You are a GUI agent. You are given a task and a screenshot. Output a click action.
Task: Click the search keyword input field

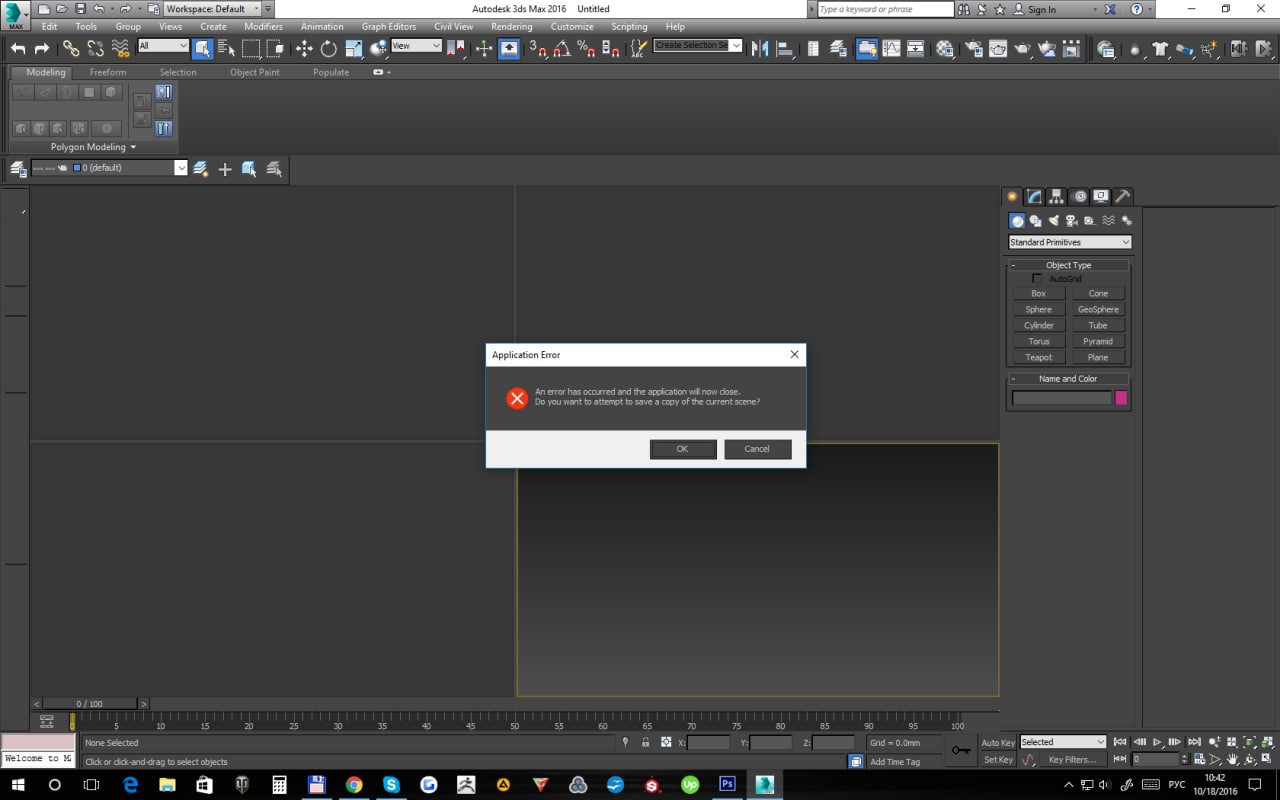click(x=885, y=9)
